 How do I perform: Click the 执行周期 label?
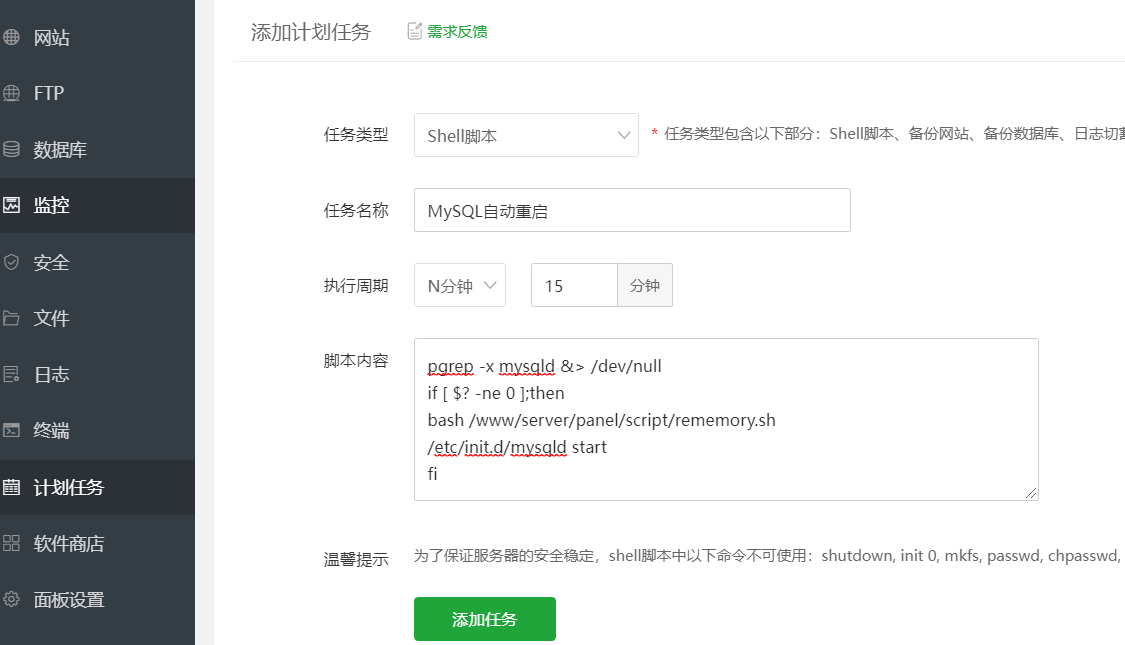[356, 286]
